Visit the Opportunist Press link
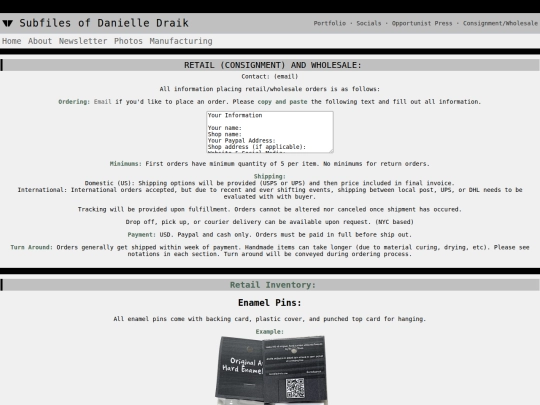 422,23
